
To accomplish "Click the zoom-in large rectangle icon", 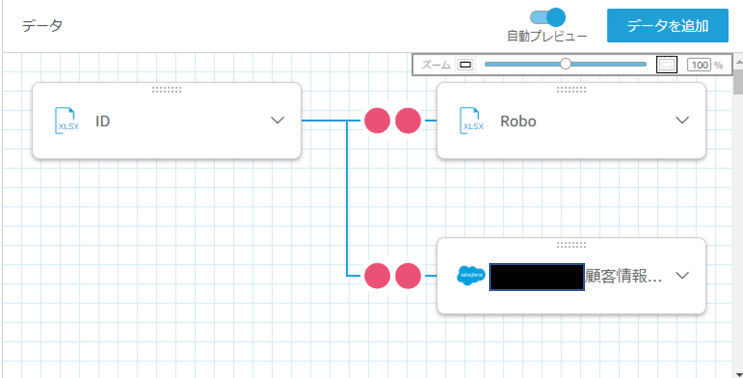I will [667, 64].
